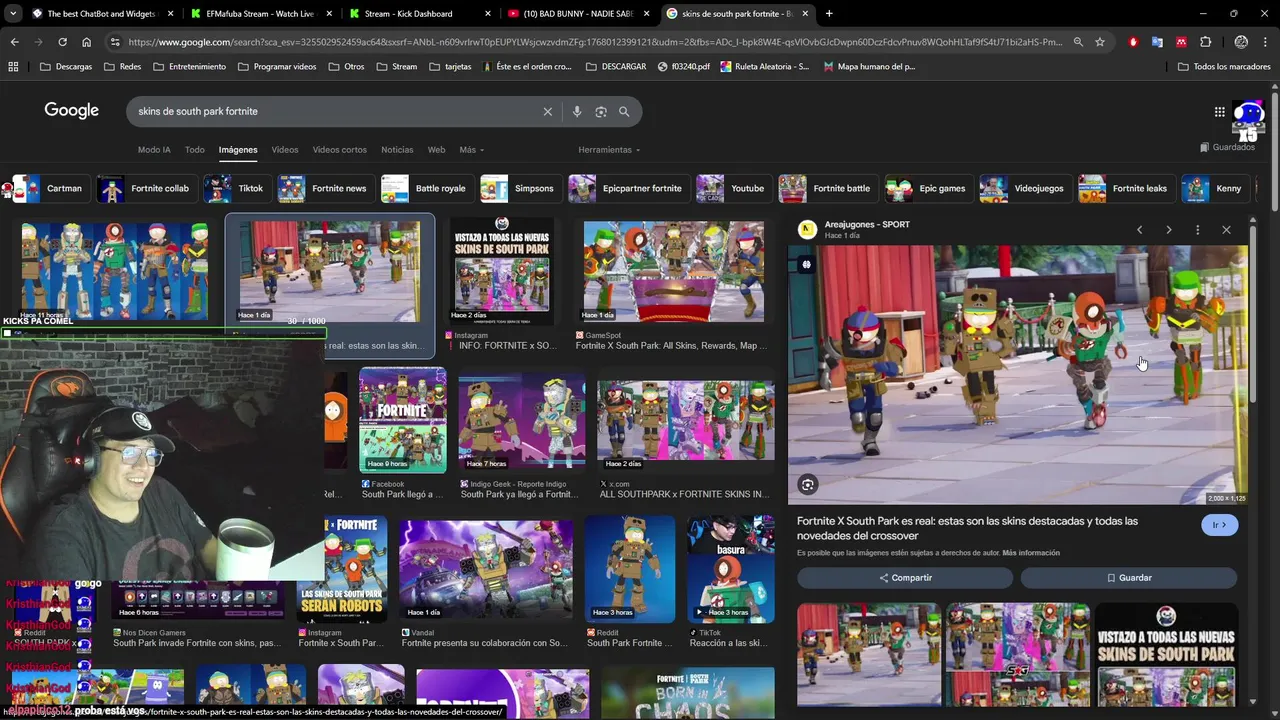Open the Google apps grid icon
This screenshot has height=720, width=1280.
(1219, 112)
